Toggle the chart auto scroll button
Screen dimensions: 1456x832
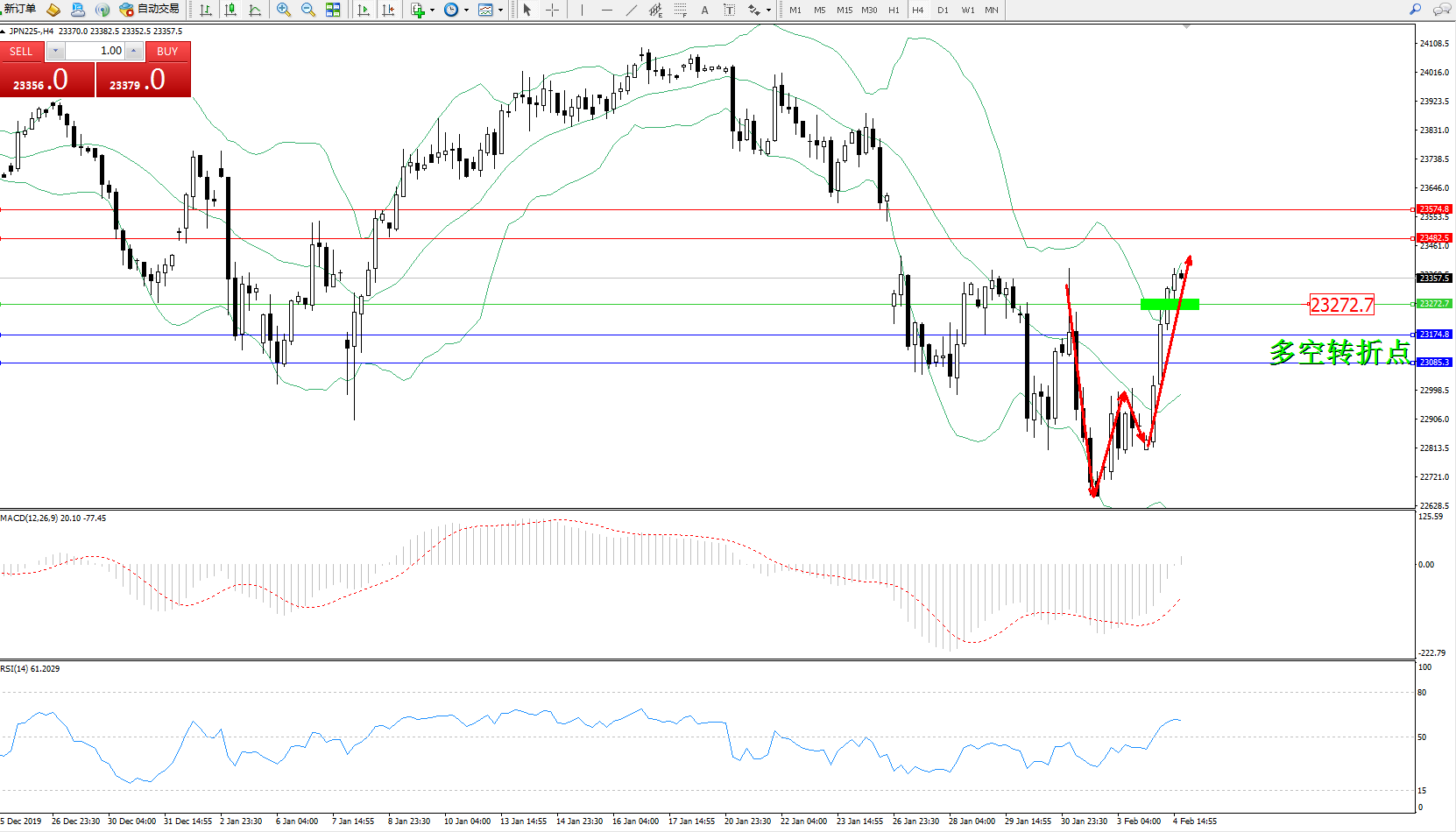pyautogui.click(x=364, y=10)
